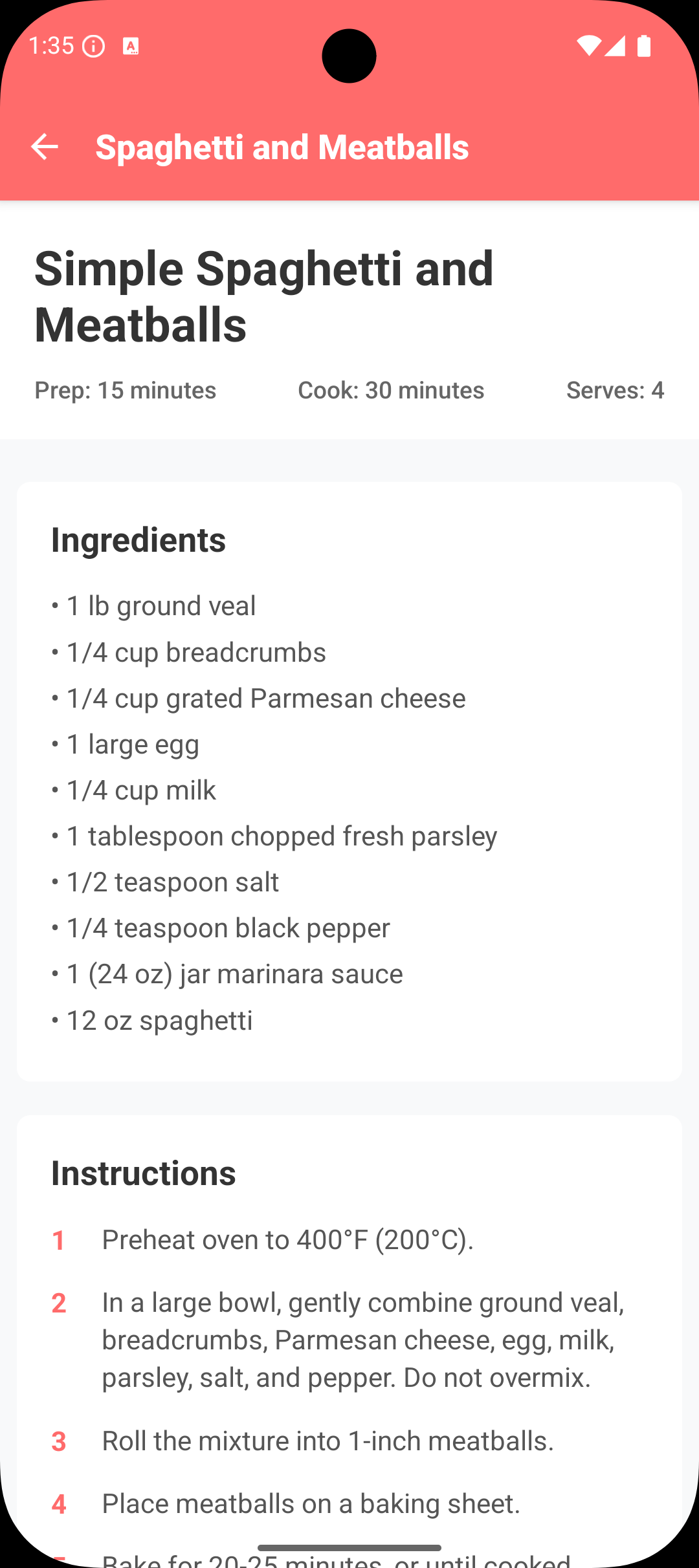
Task: Tap the cellular signal icon
Action: tap(615, 46)
